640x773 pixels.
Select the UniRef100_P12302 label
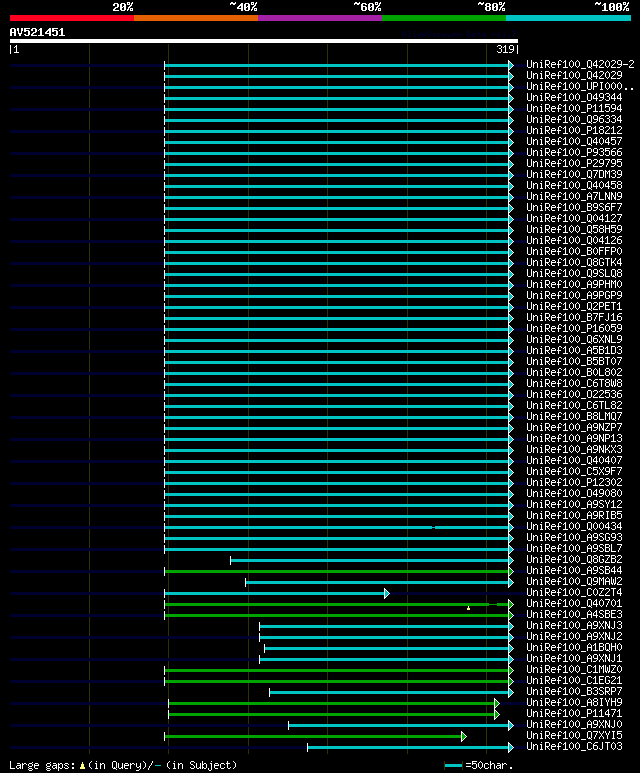tap(574, 483)
